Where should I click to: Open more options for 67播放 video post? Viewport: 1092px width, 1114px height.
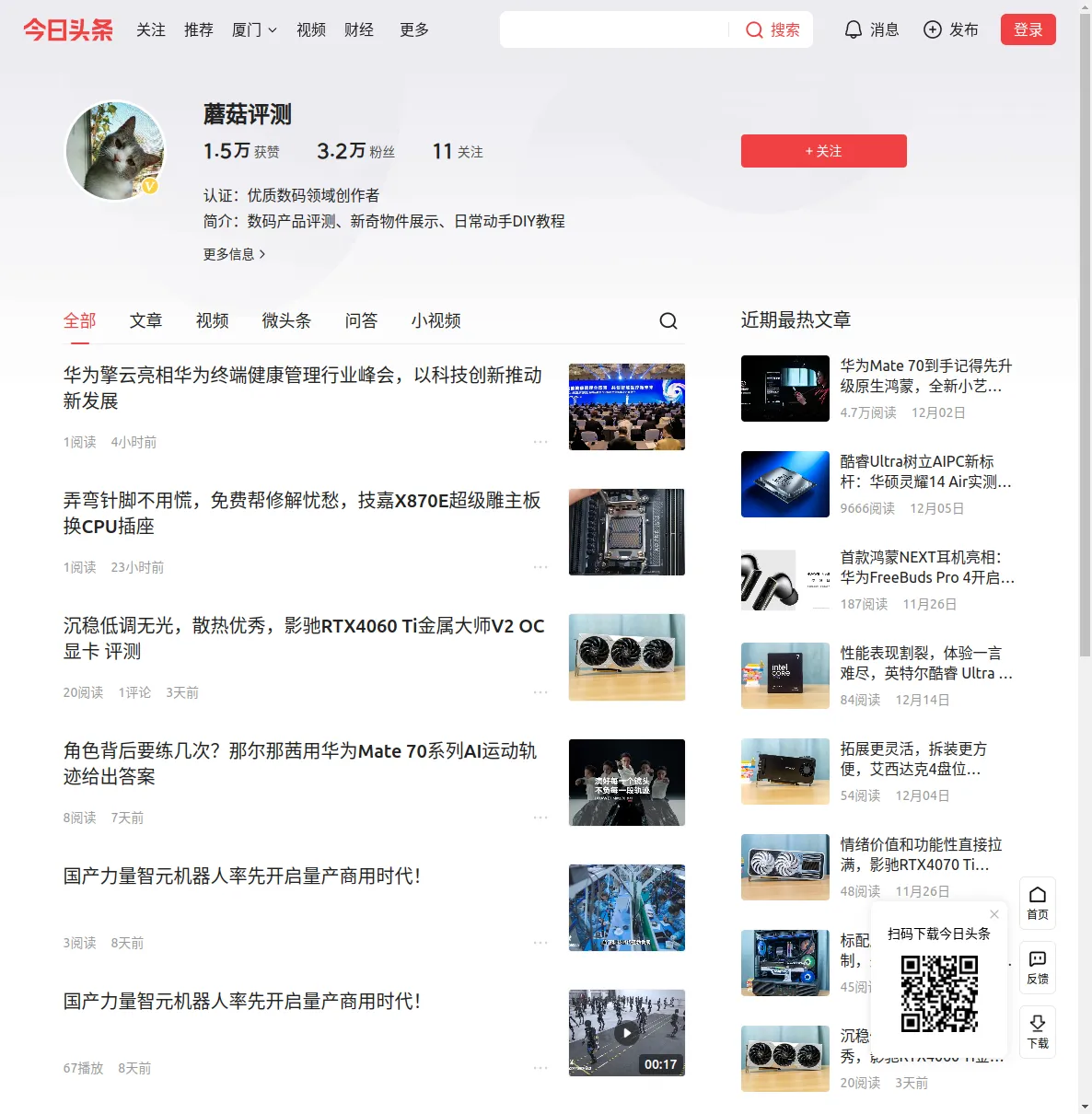pos(540,1068)
